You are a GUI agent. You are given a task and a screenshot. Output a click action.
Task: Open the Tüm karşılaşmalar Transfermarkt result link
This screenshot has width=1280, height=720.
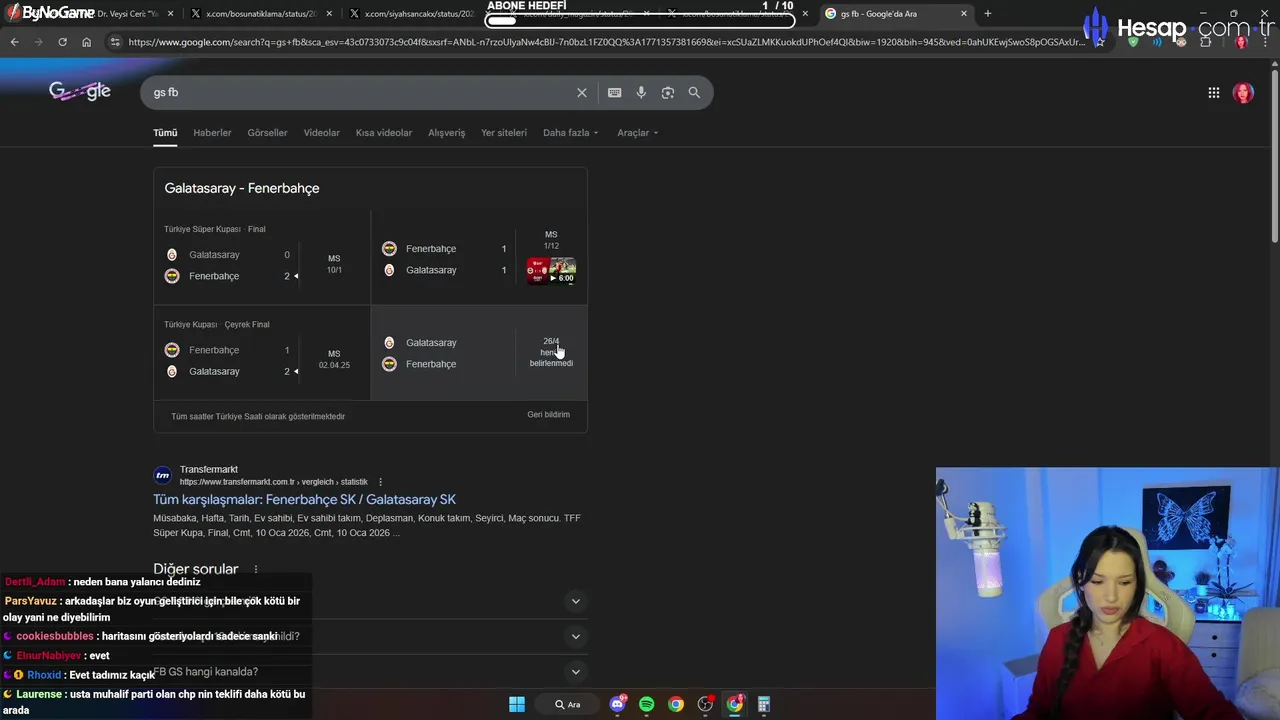click(304, 499)
